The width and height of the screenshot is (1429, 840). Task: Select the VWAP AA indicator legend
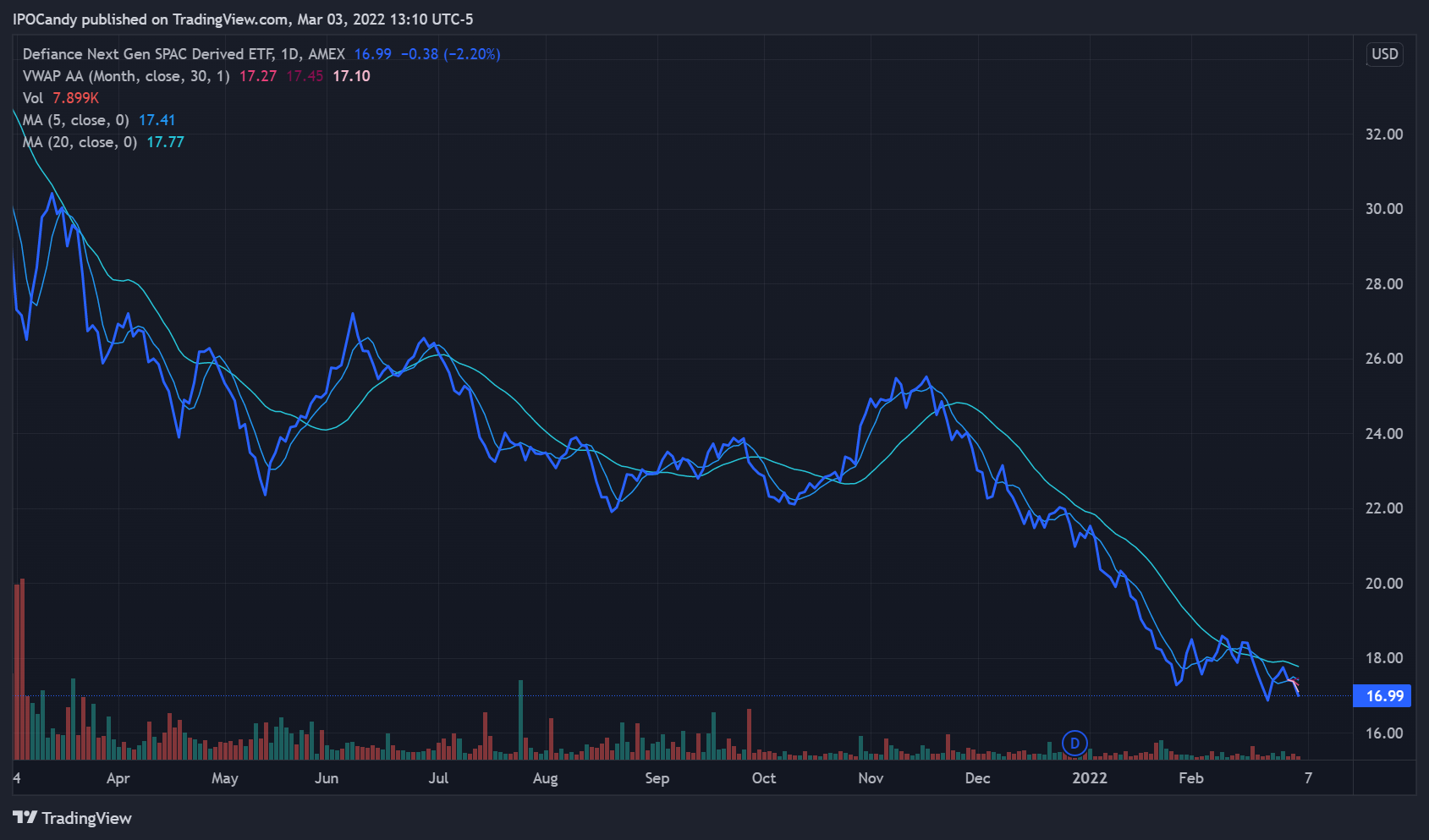coord(126,76)
